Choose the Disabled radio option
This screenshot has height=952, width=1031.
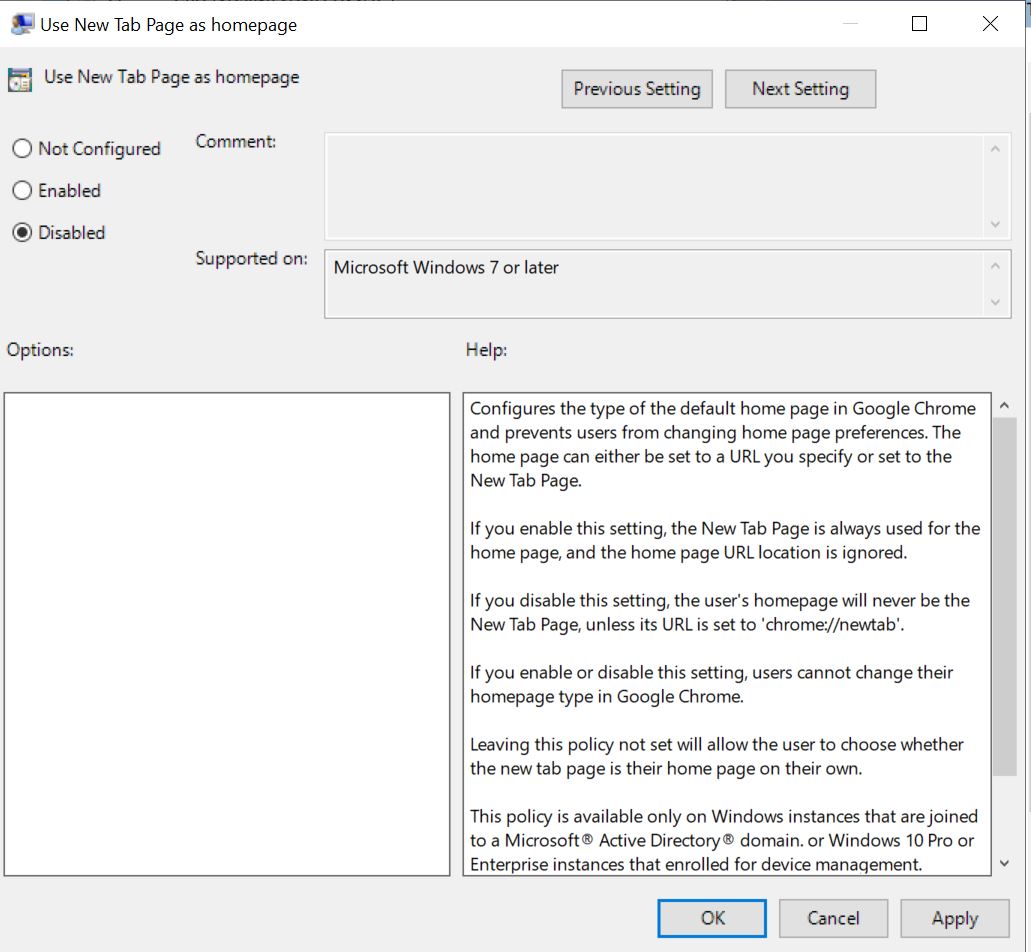click(x=22, y=233)
